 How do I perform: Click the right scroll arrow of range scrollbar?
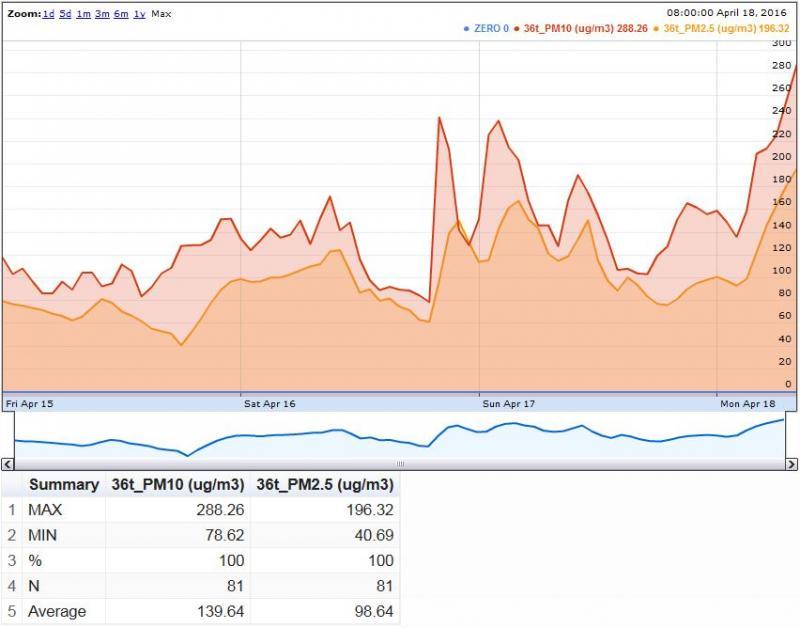(793, 464)
